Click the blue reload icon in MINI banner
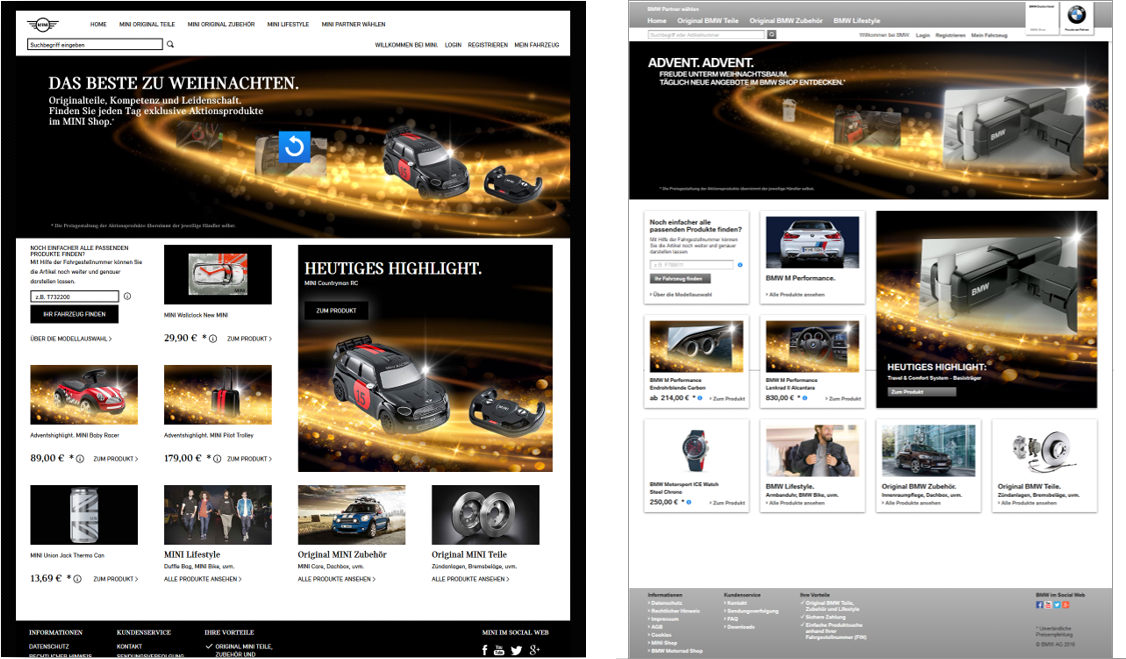 [294, 146]
